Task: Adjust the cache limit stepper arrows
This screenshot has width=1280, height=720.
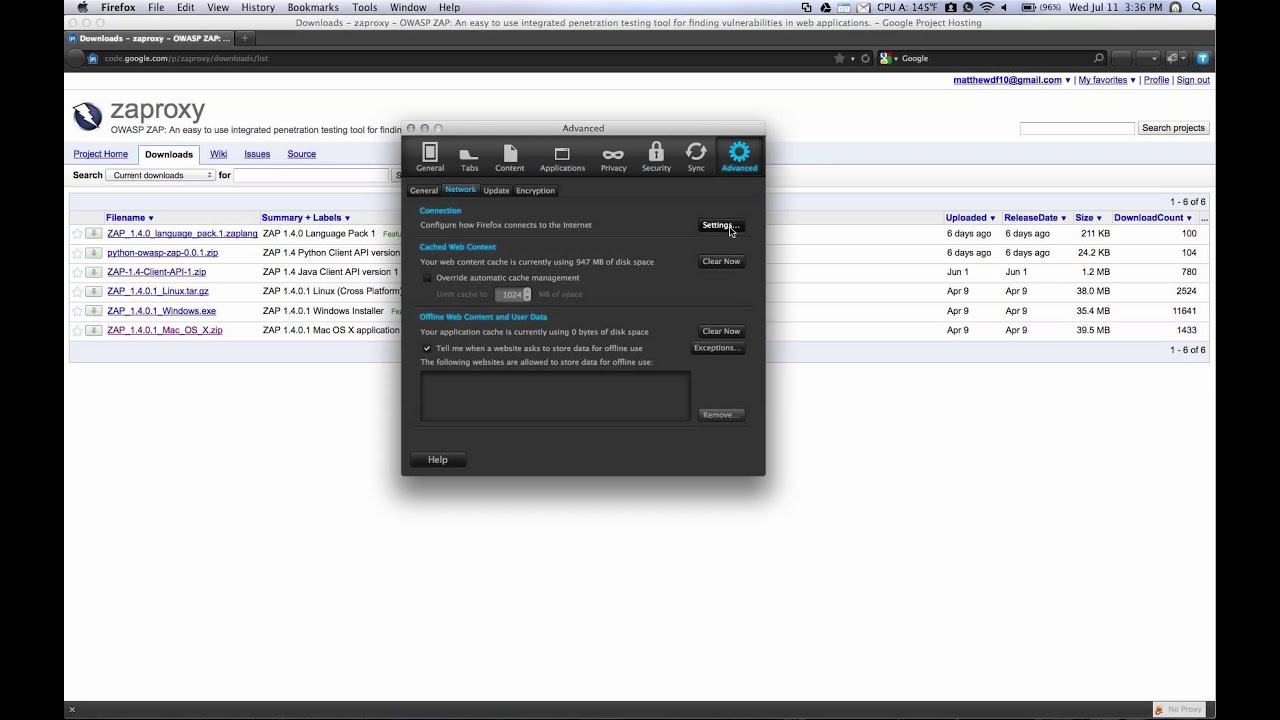Action: [x=527, y=295]
